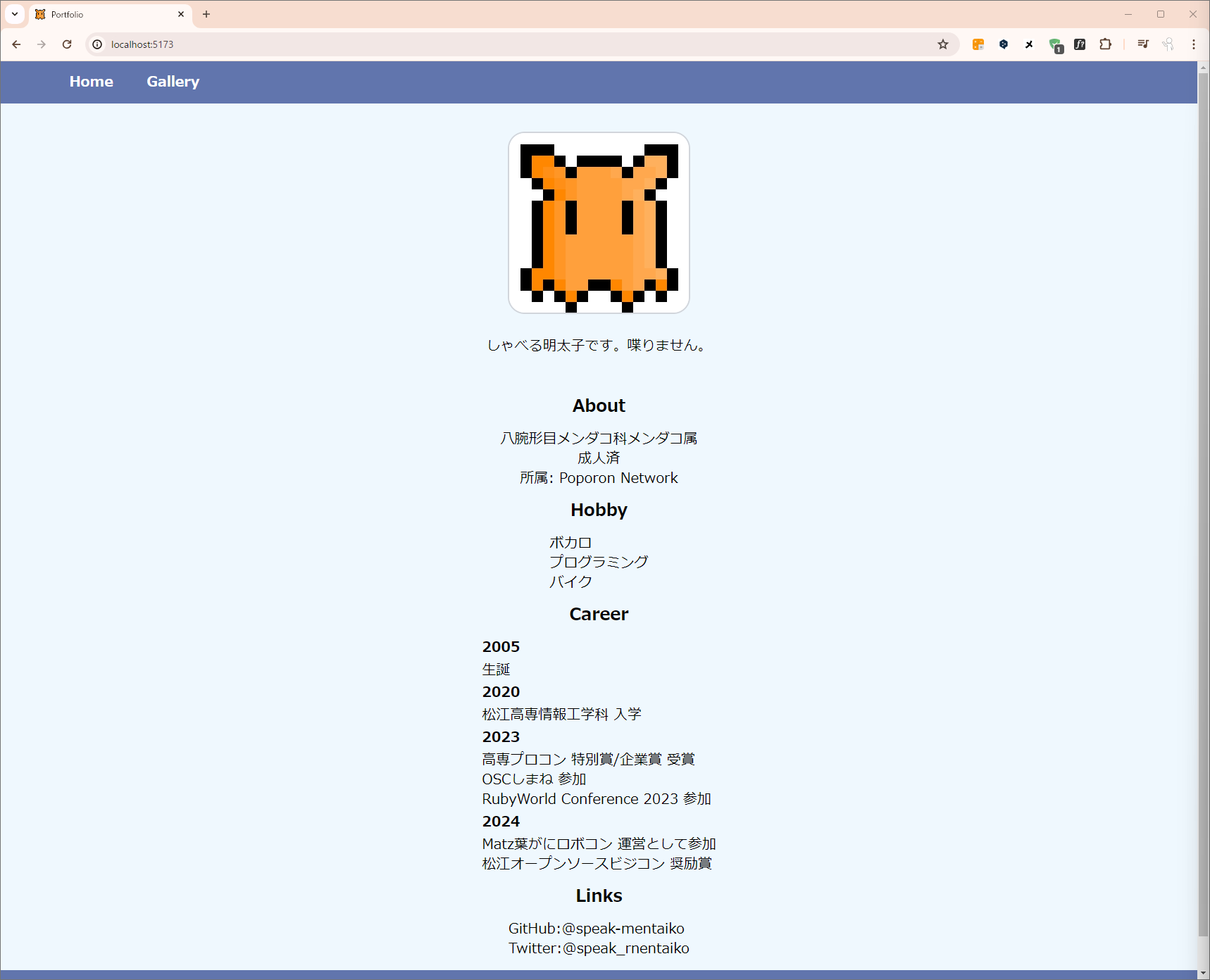The height and width of the screenshot is (980, 1210).
Task: Close the Portfolio tab
Action: [181, 14]
